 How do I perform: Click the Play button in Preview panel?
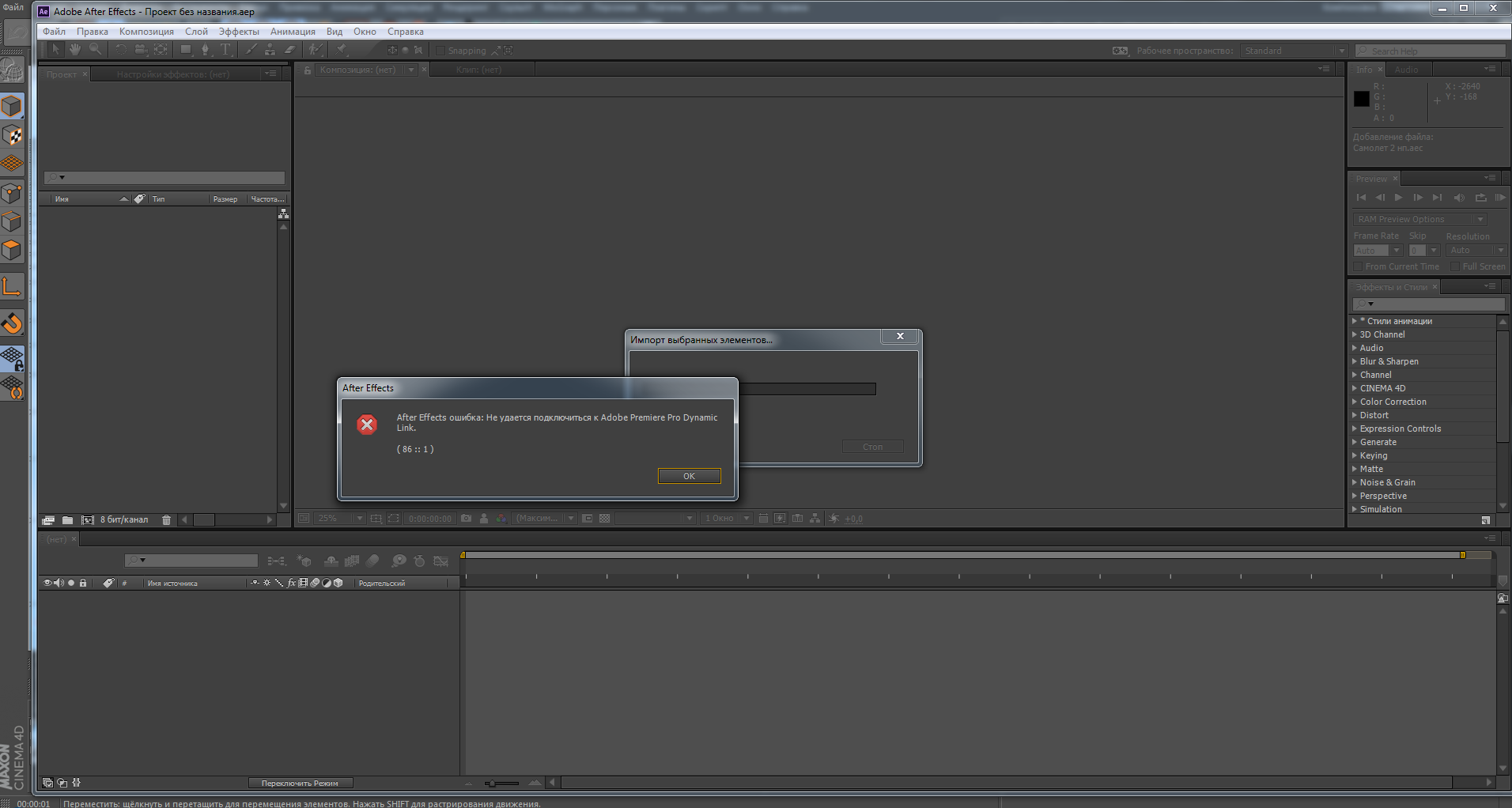[x=1399, y=198]
